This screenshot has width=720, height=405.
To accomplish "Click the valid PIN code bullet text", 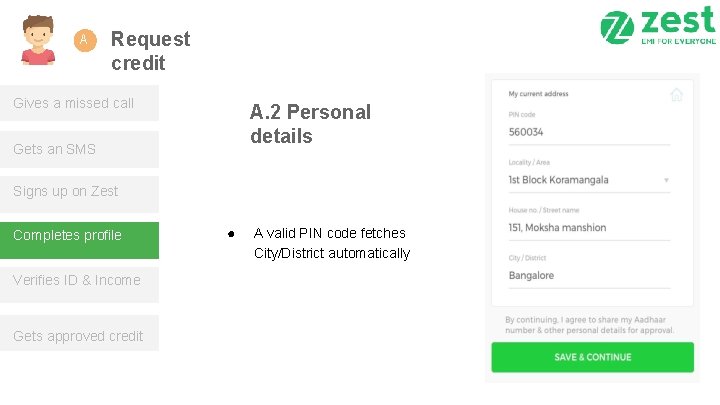I will click(331, 243).
